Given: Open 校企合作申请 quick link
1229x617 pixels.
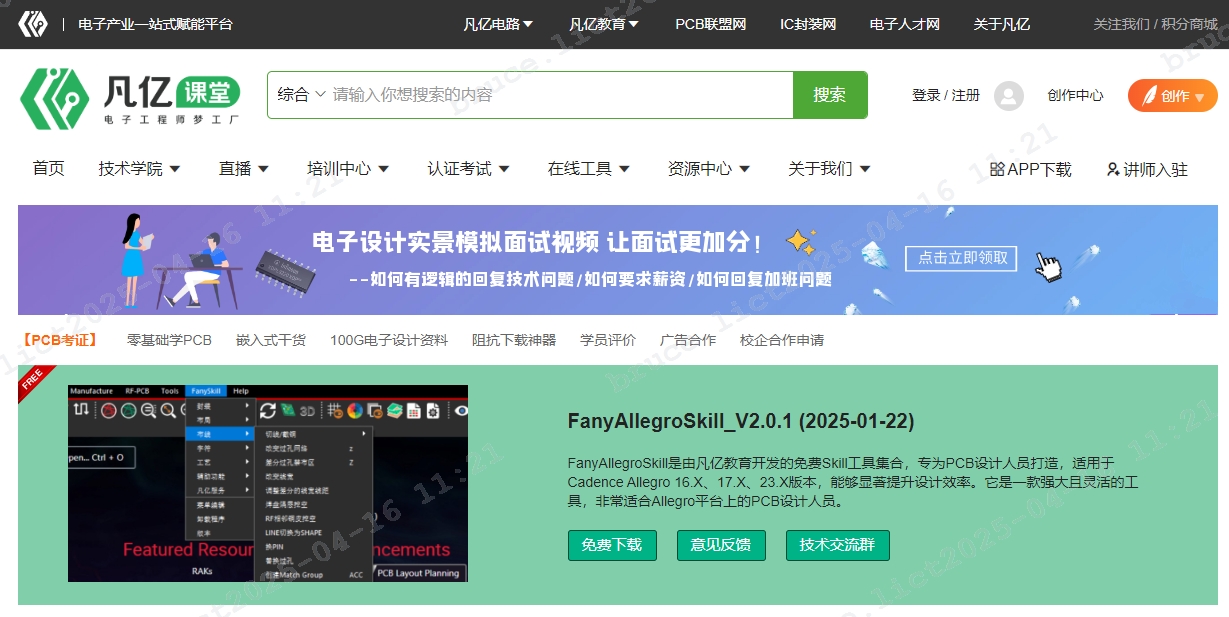Looking at the screenshot, I should point(782,340).
